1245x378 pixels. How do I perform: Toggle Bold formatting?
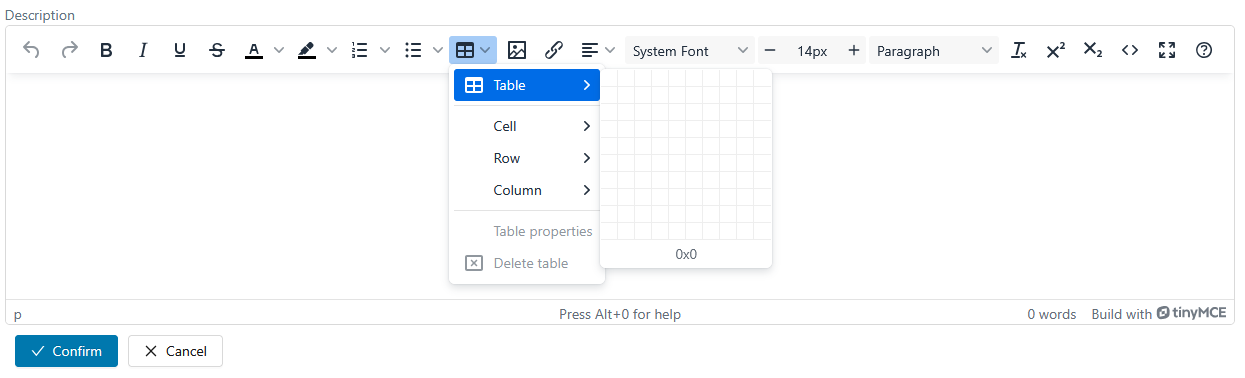tap(106, 50)
